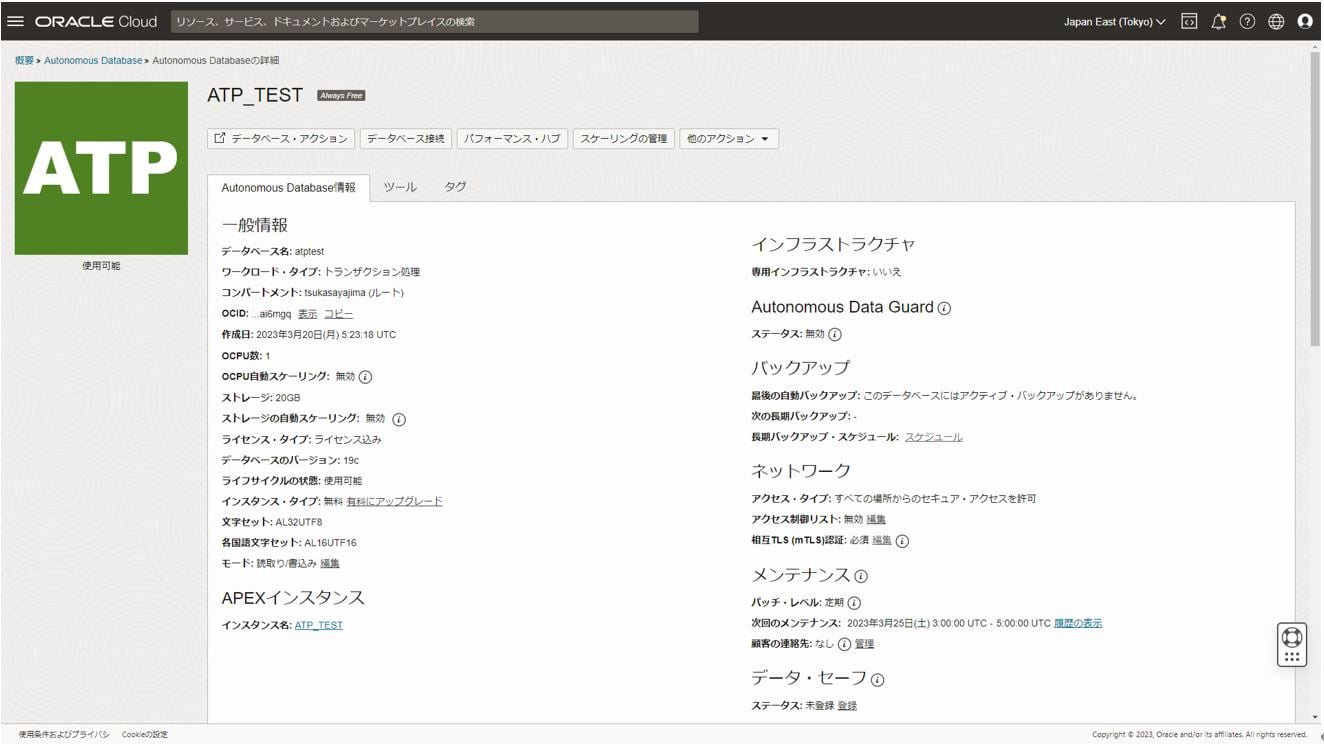Open the ATP_TEST APEX instance link

tap(319, 624)
